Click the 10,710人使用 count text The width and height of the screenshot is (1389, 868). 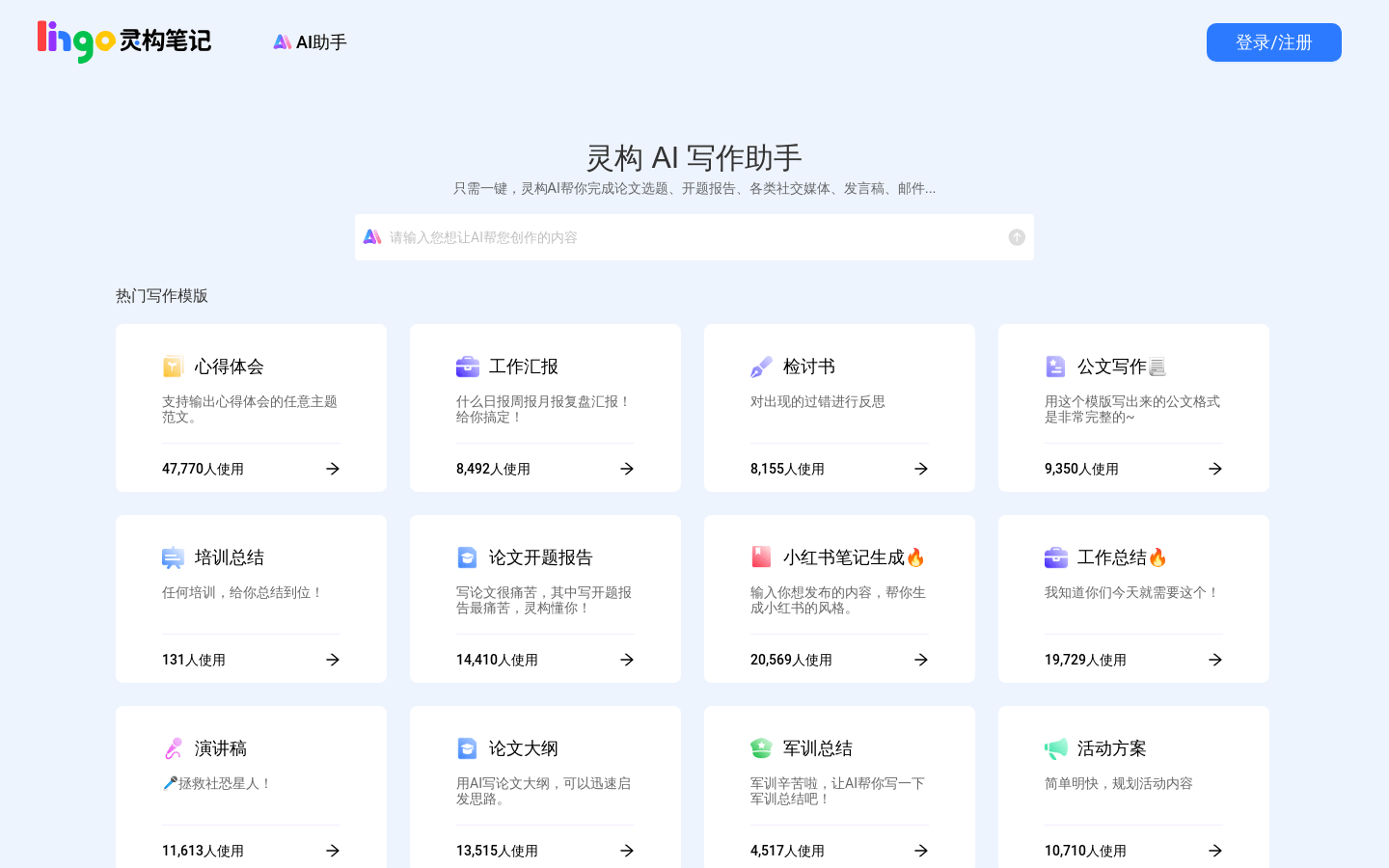coord(1085,851)
